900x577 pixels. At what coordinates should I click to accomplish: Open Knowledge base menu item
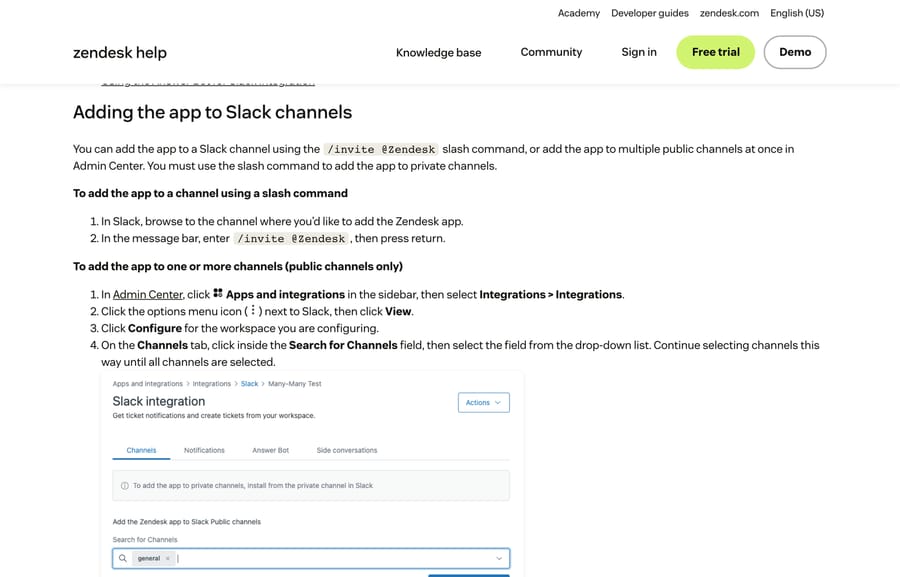click(439, 52)
